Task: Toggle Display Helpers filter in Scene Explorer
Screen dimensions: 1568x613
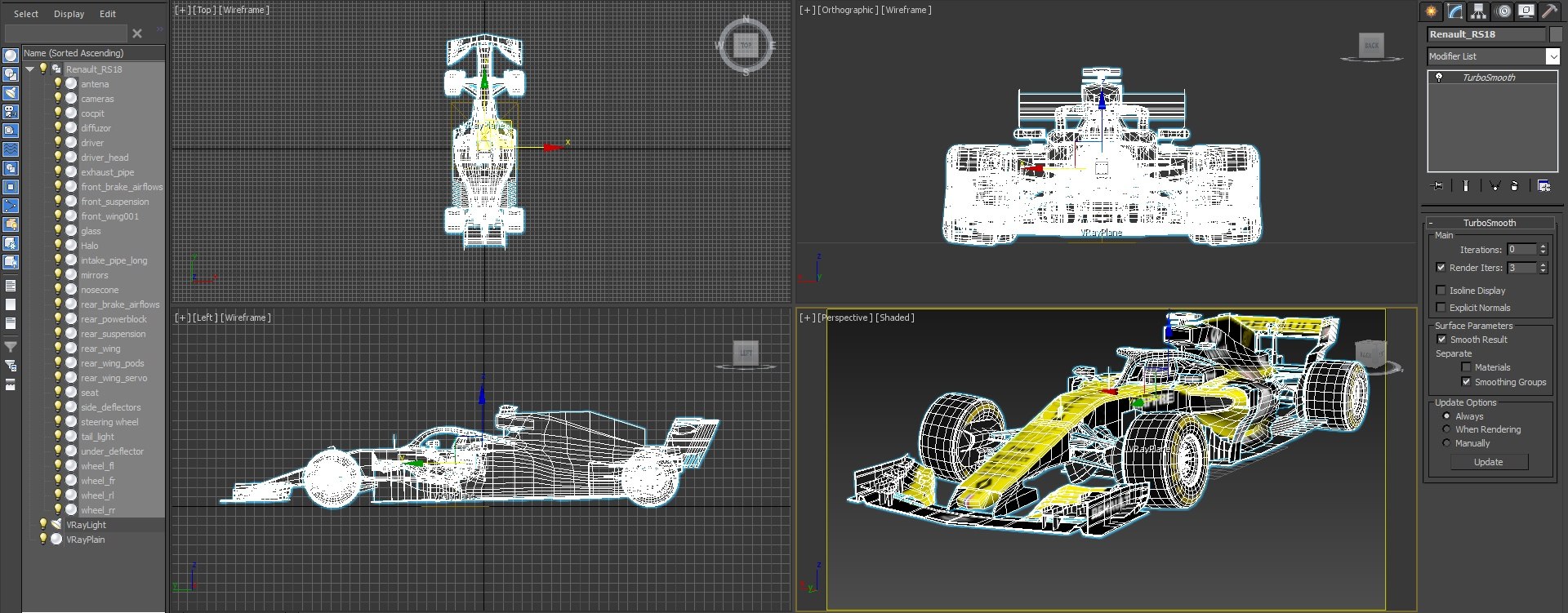Action: pos(11,131)
